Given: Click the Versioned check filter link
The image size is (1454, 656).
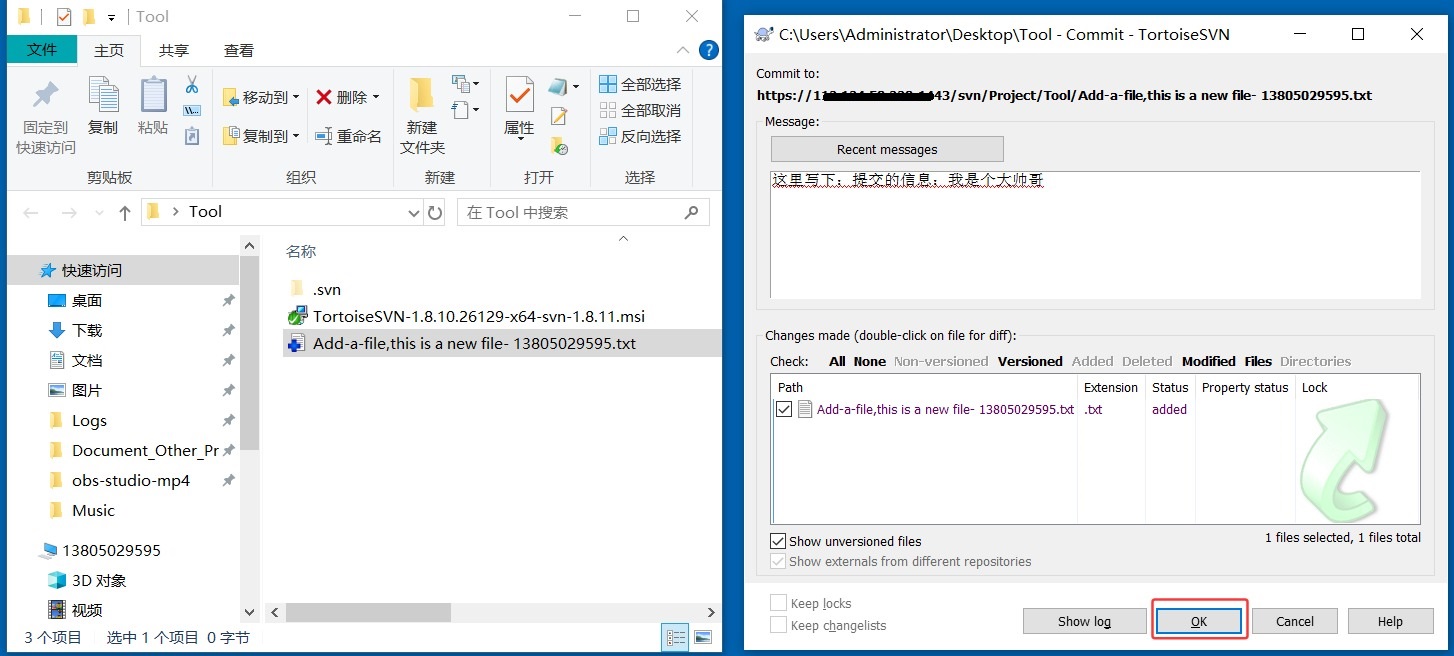Looking at the screenshot, I should tap(1030, 361).
